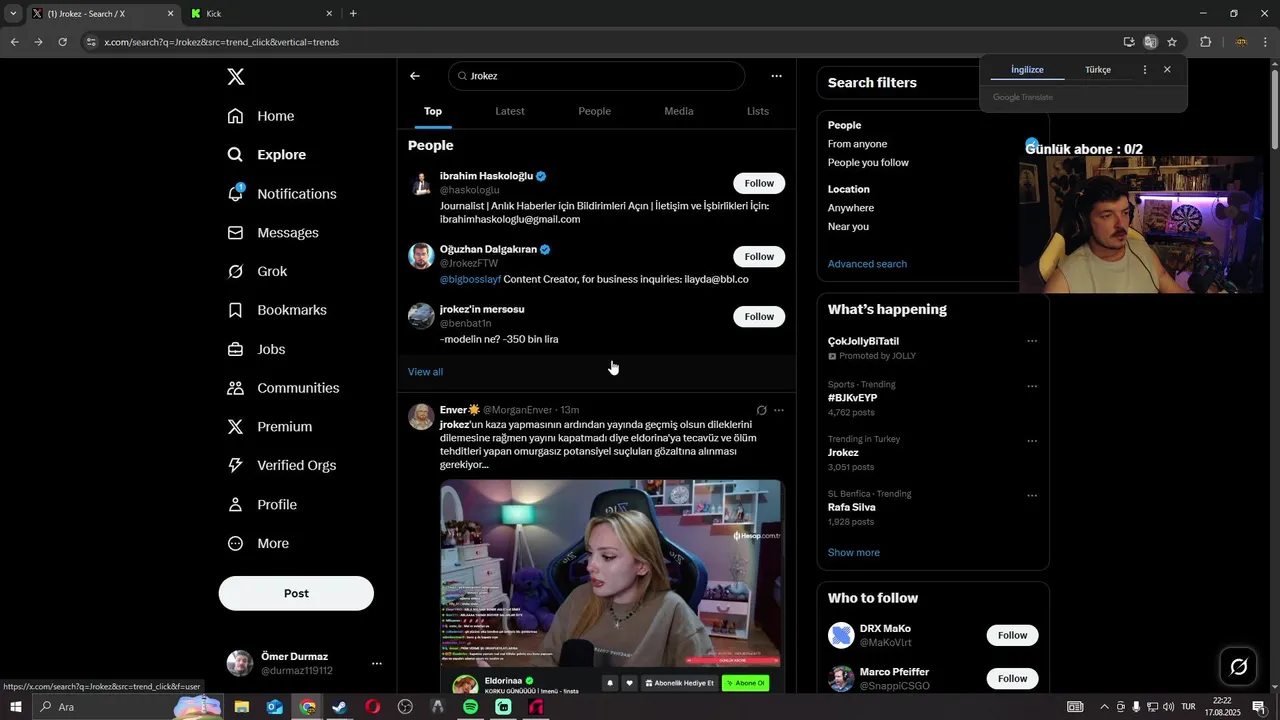Expand the More menu in sidebar

pyautogui.click(x=258, y=544)
